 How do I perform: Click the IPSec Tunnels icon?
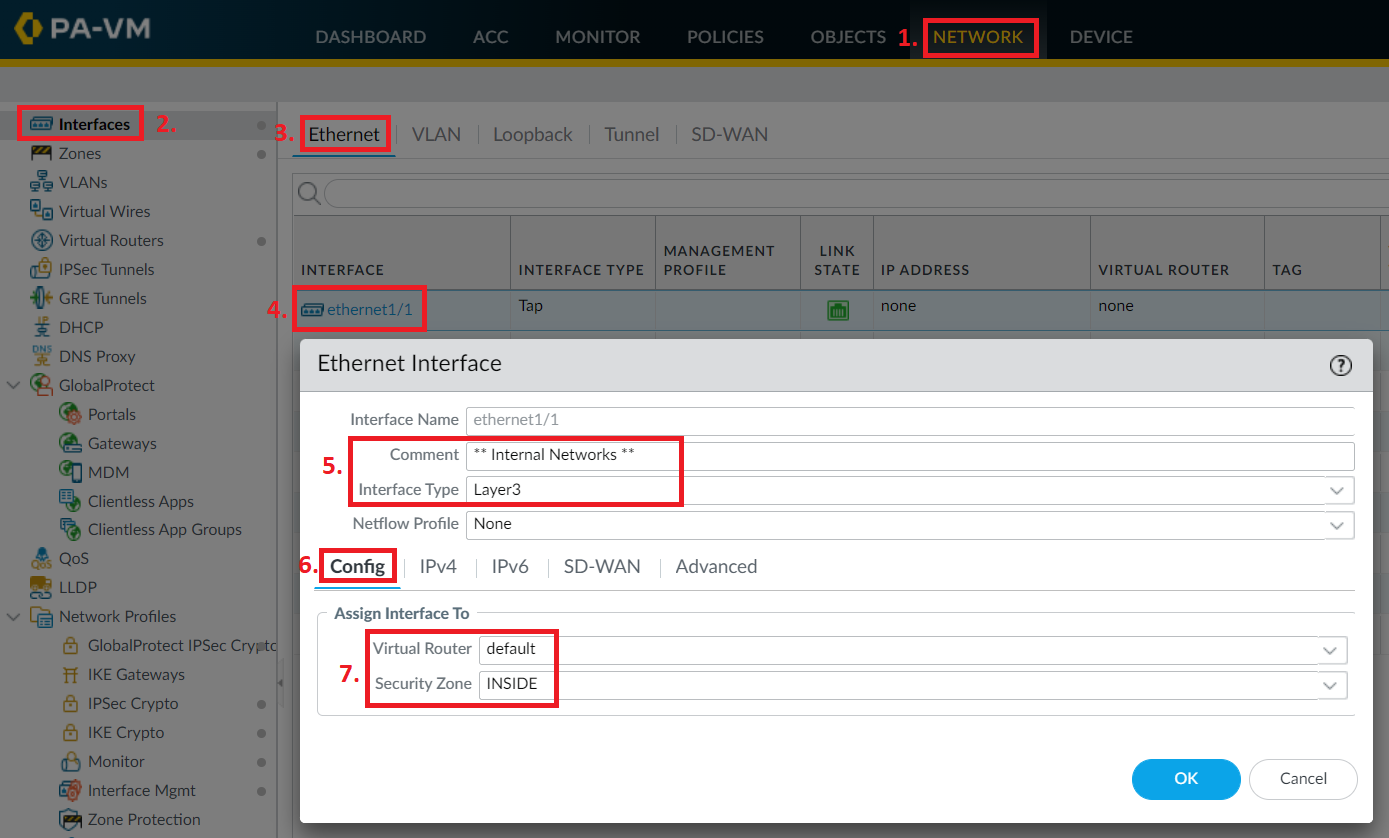point(41,269)
